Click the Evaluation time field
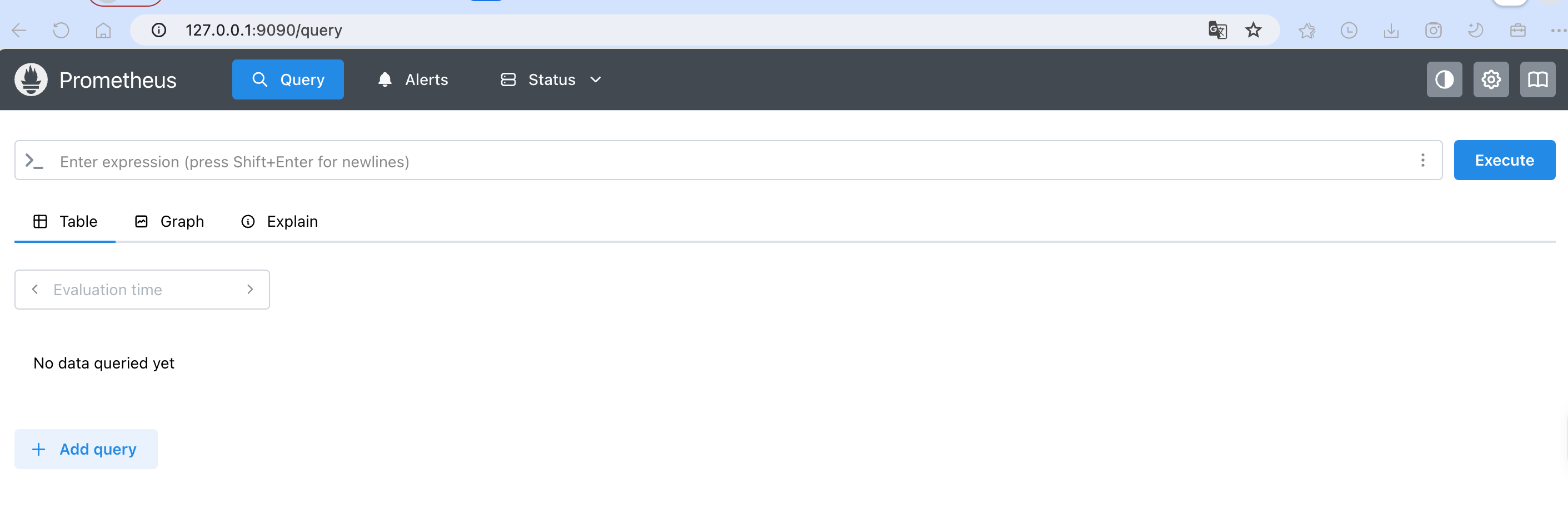Image resolution: width=1568 pixels, height=528 pixels. point(142,290)
